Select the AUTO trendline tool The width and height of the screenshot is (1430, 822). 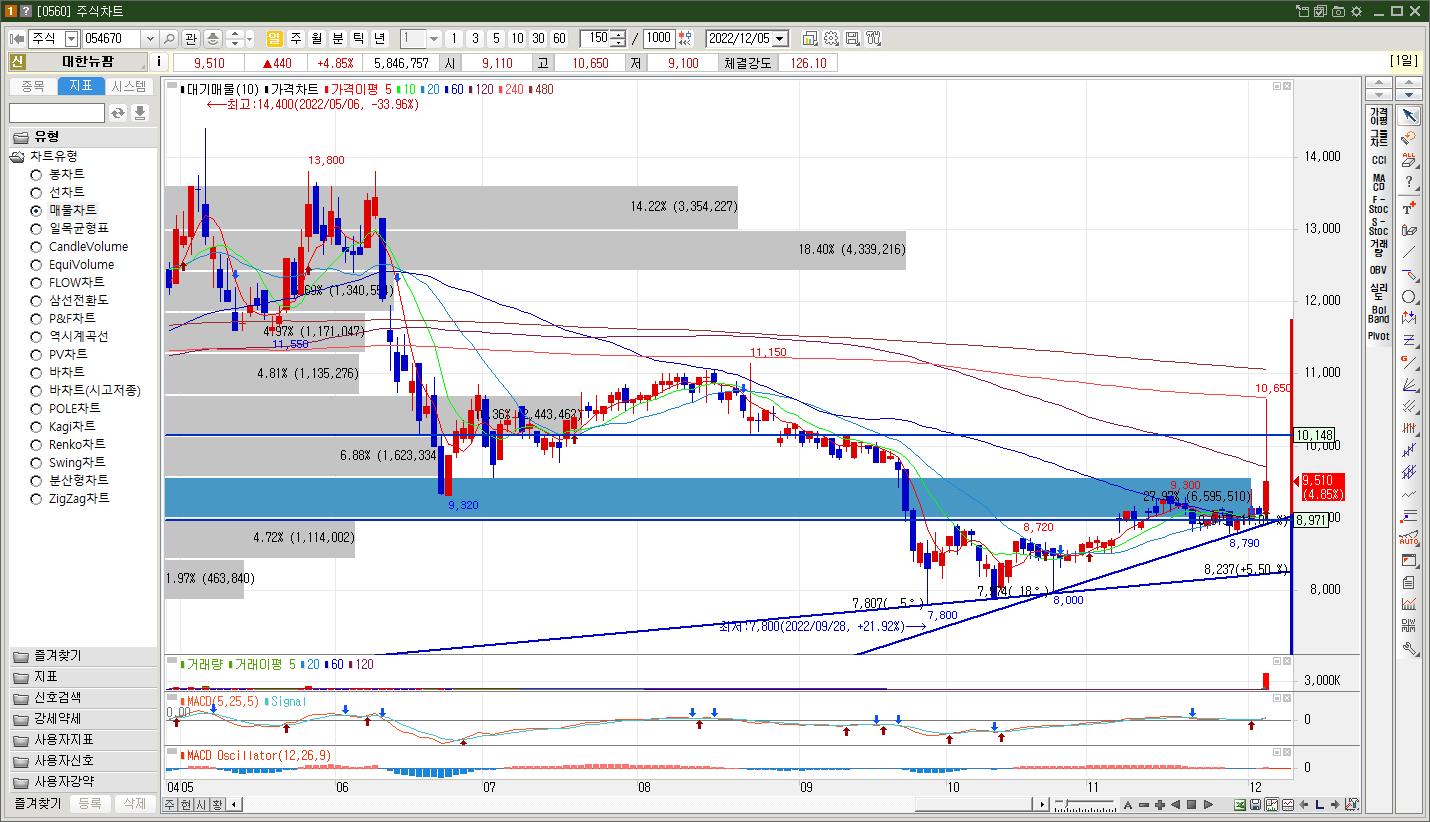(x=1409, y=538)
